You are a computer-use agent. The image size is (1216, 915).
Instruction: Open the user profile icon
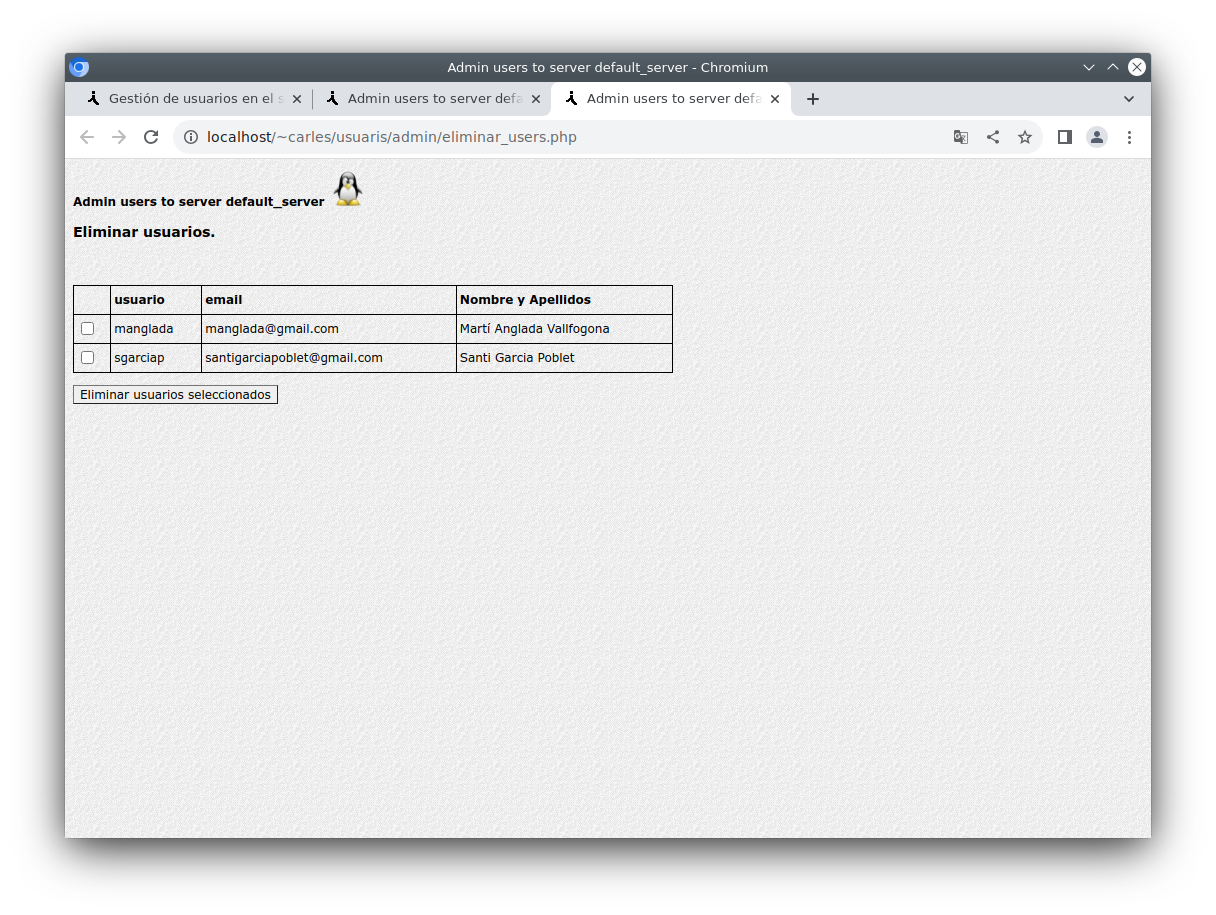pos(1097,137)
